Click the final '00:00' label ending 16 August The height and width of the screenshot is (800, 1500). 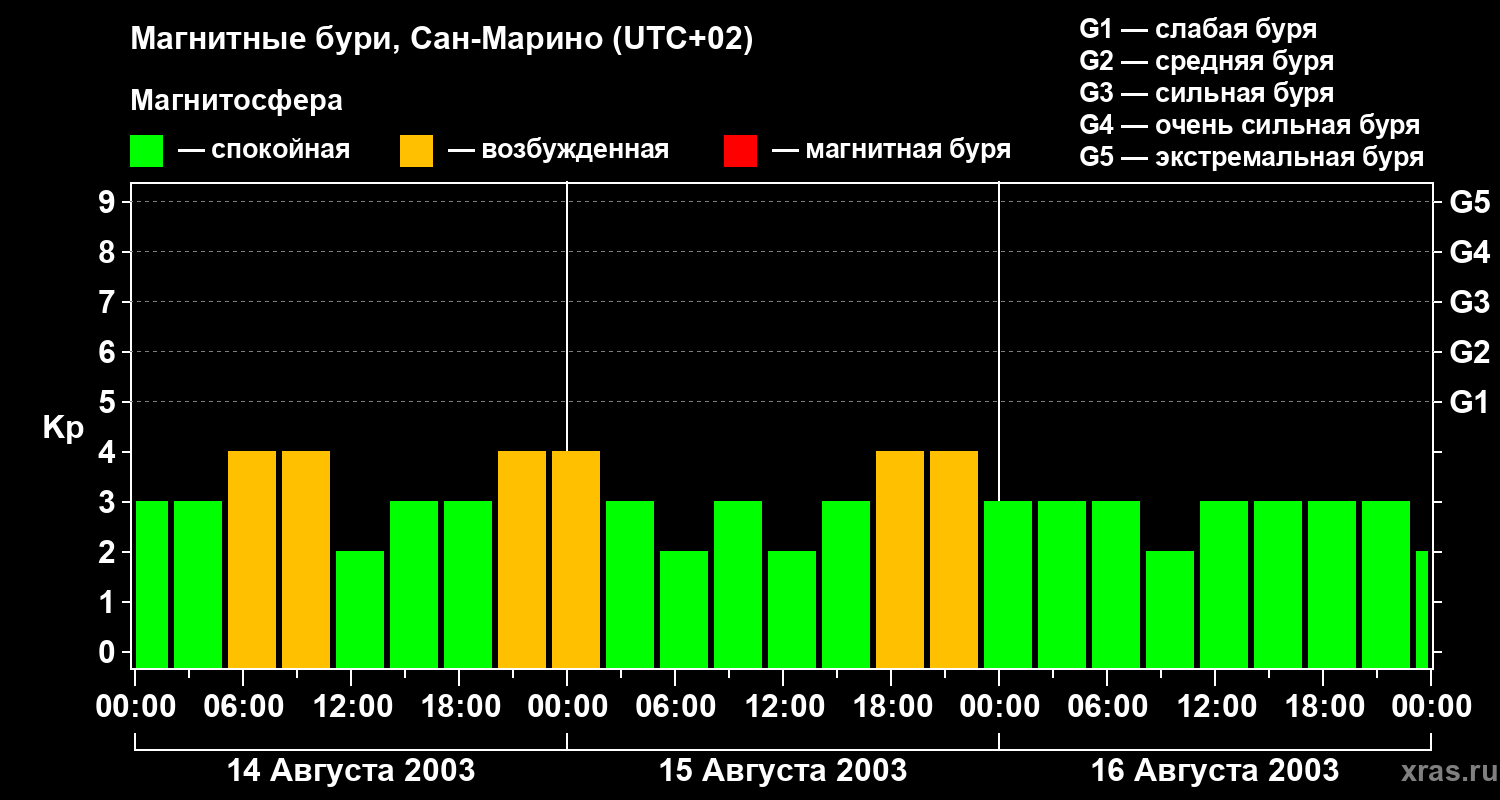[x=1431, y=706]
